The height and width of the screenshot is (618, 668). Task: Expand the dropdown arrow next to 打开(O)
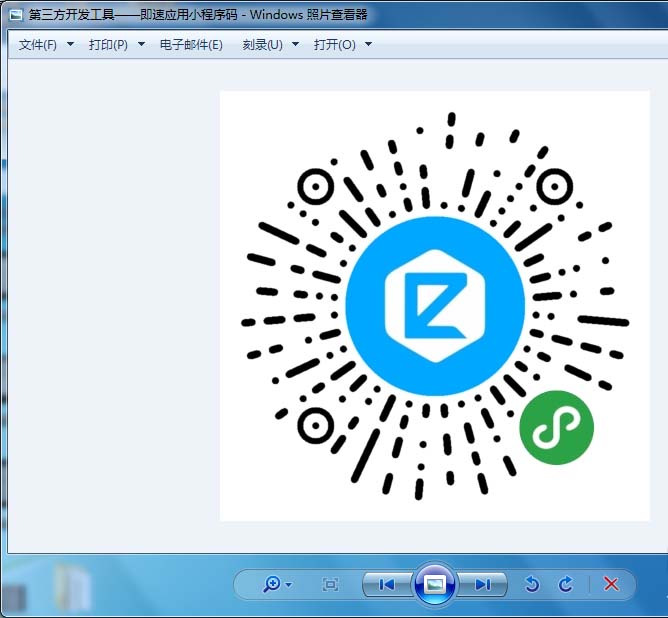[369, 44]
